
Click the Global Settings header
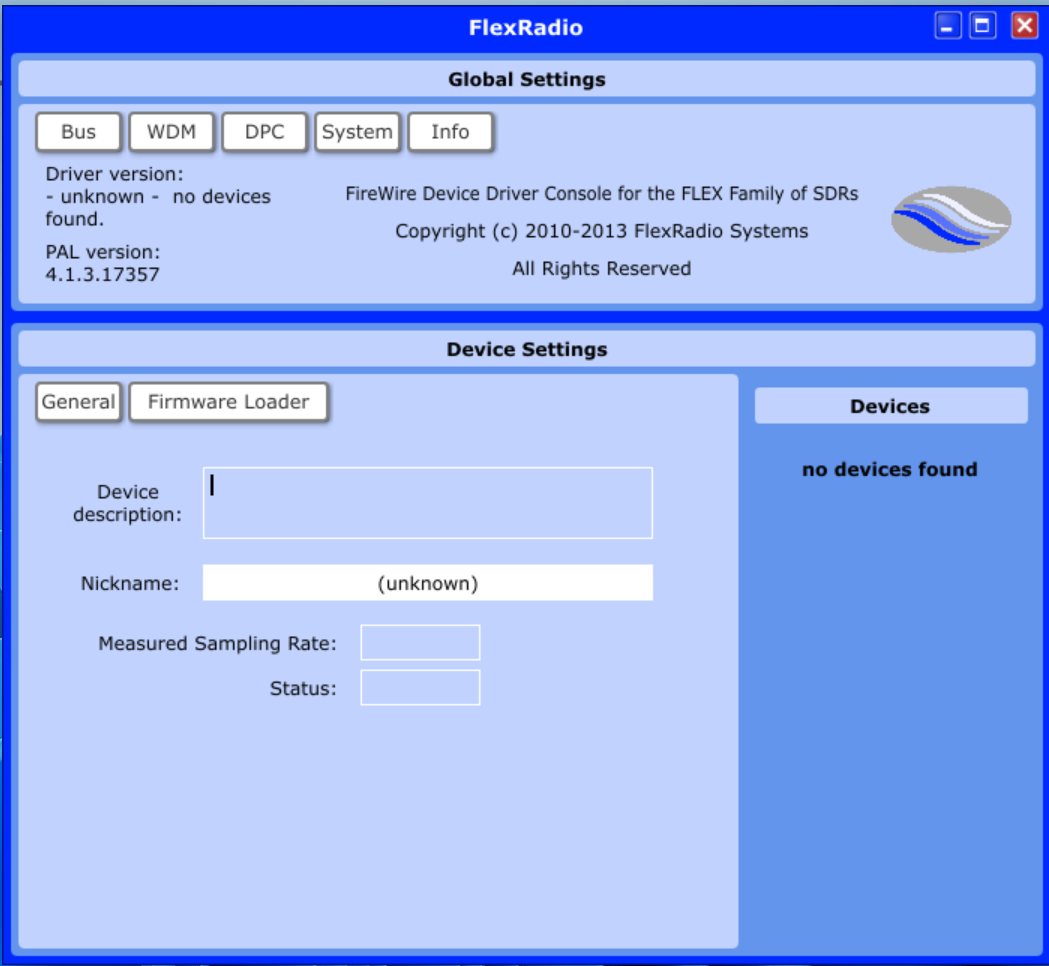coord(527,79)
